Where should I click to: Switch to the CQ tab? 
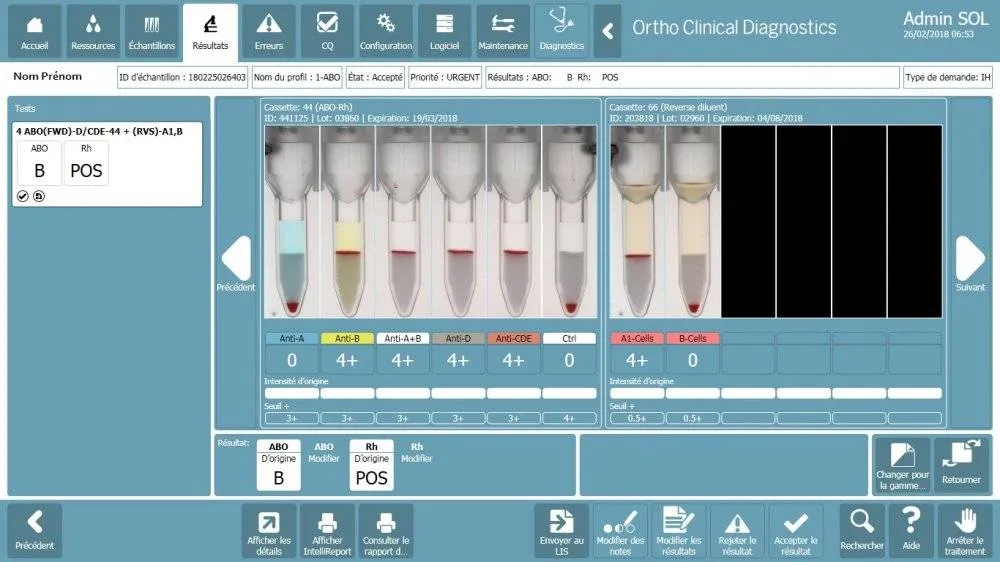(x=327, y=31)
